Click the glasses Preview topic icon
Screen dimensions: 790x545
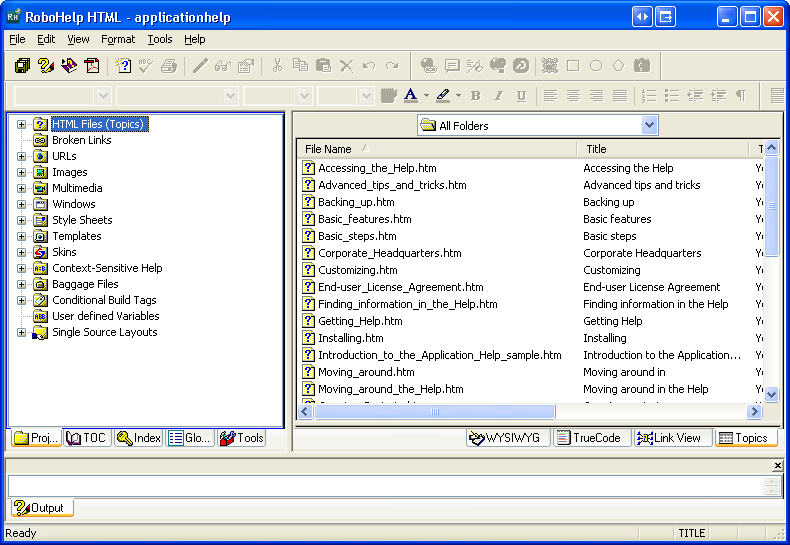pyautogui.click(x=223, y=65)
